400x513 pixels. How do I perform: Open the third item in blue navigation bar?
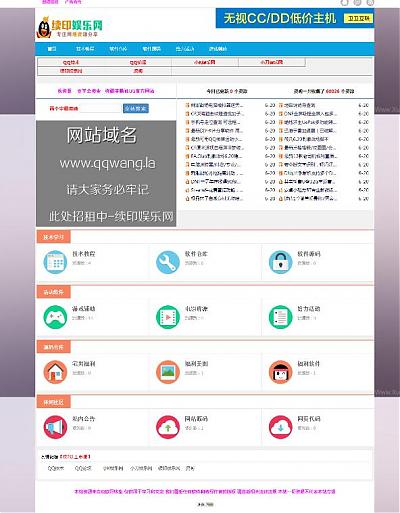(x=118, y=49)
